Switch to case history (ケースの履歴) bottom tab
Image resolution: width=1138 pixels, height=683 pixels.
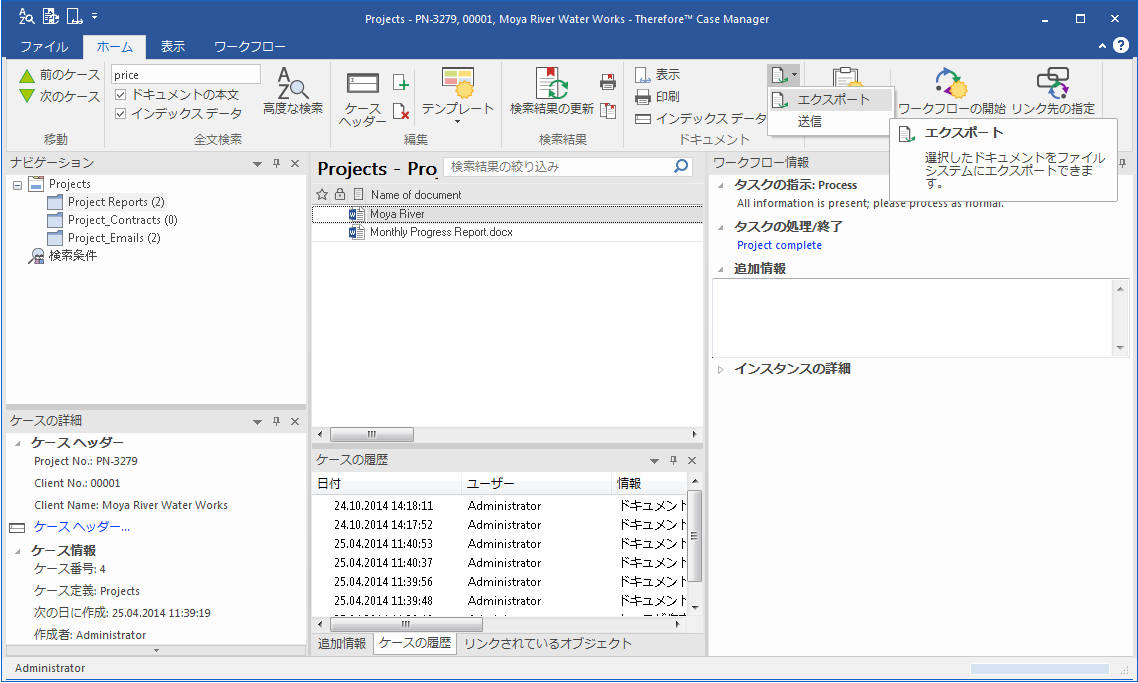[415, 643]
